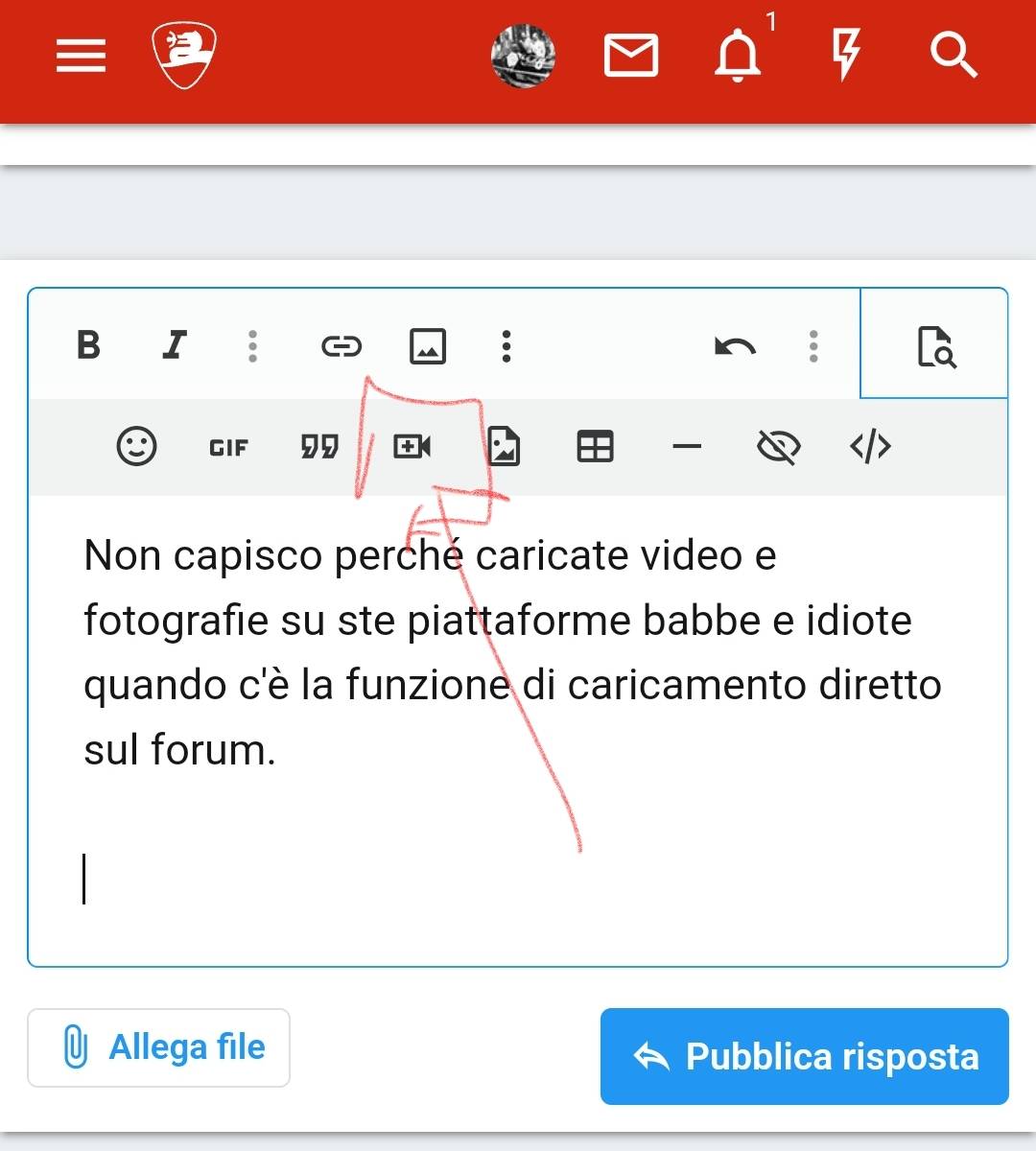The height and width of the screenshot is (1151, 1036).
Task: Insert a link using chain icon
Action: (x=341, y=345)
